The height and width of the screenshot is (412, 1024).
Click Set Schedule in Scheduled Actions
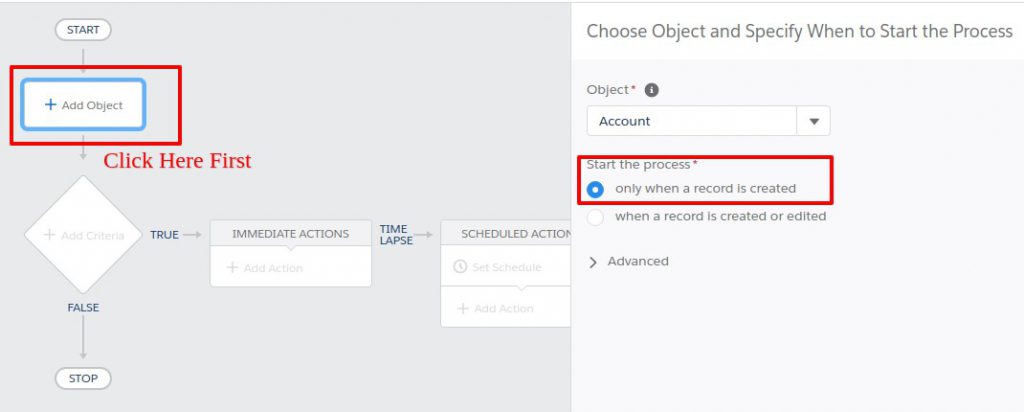(505, 267)
